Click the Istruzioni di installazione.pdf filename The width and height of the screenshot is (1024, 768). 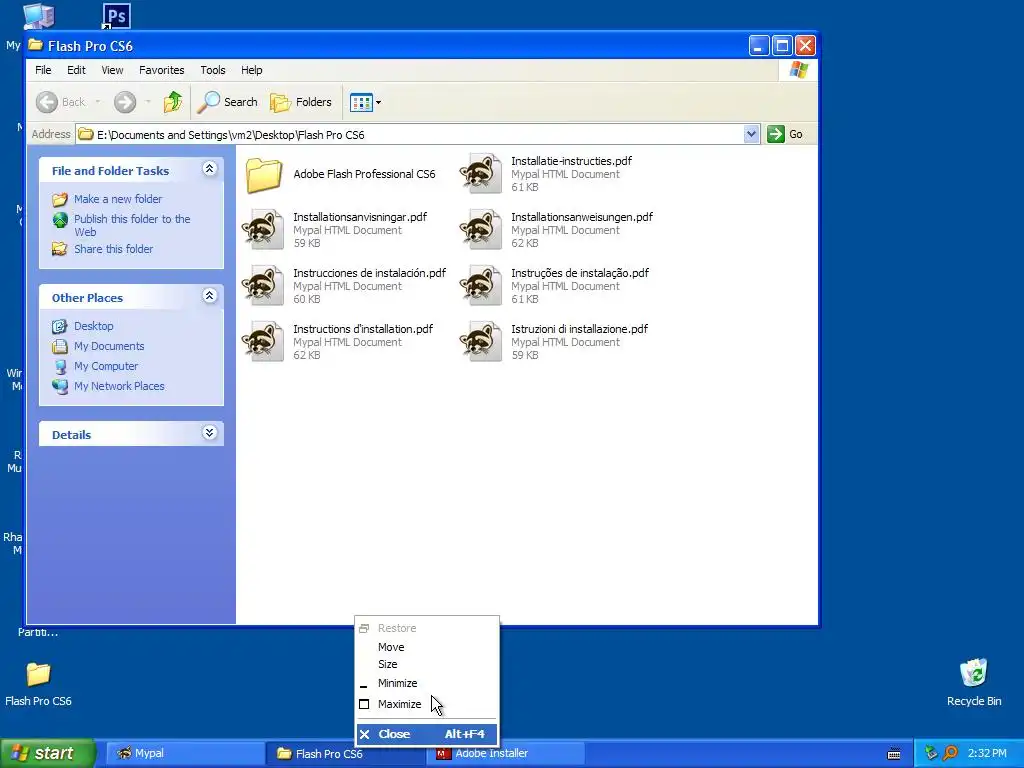579,328
